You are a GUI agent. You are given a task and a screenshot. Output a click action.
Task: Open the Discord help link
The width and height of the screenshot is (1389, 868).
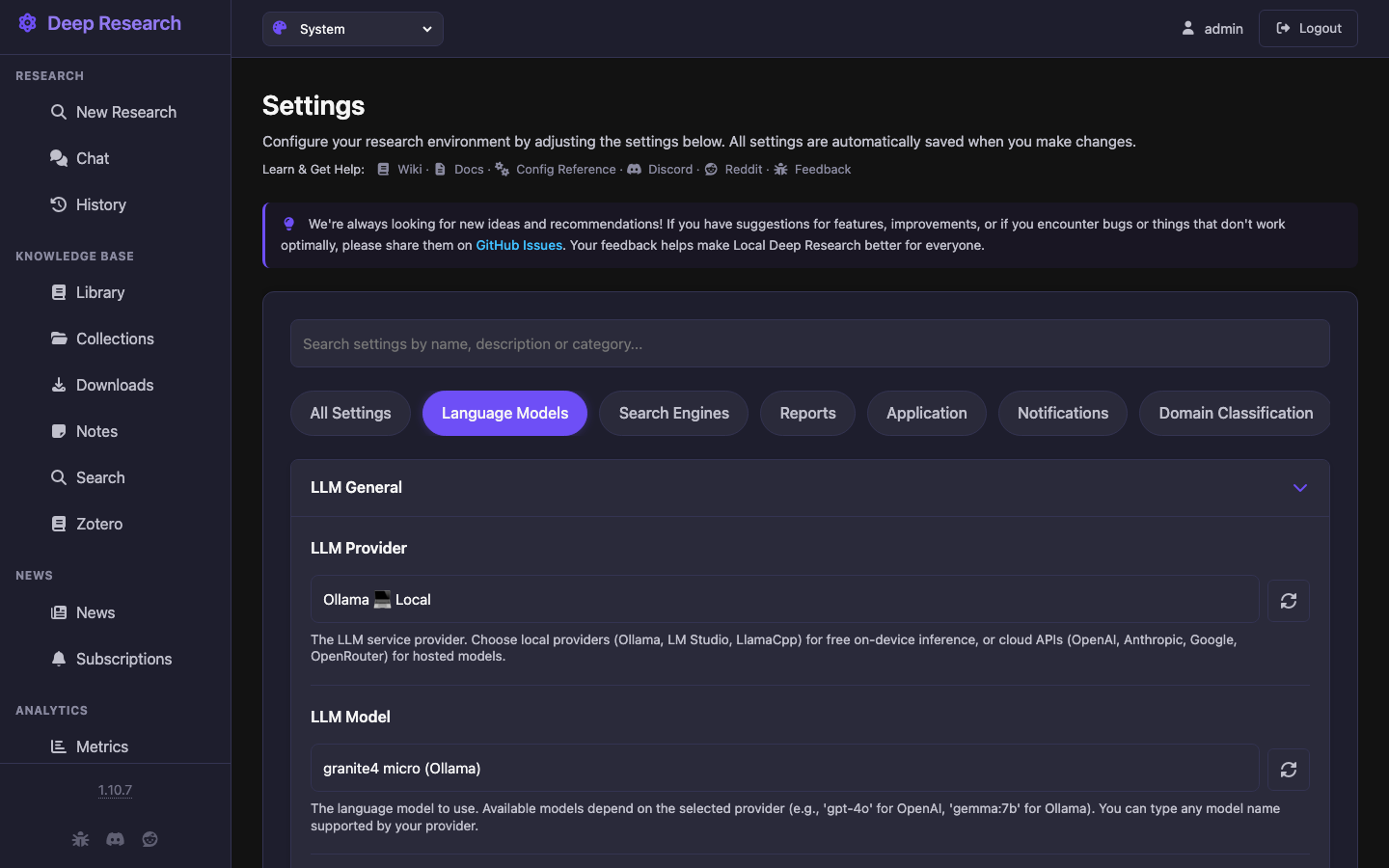click(660, 169)
